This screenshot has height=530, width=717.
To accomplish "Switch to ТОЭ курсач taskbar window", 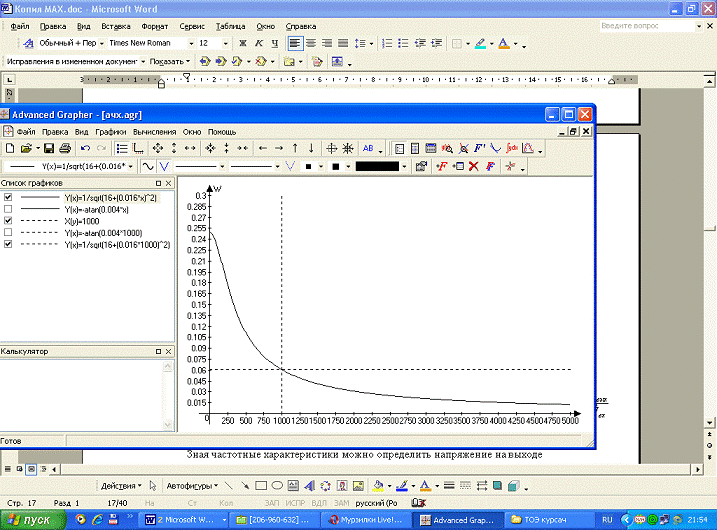I will [534, 520].
